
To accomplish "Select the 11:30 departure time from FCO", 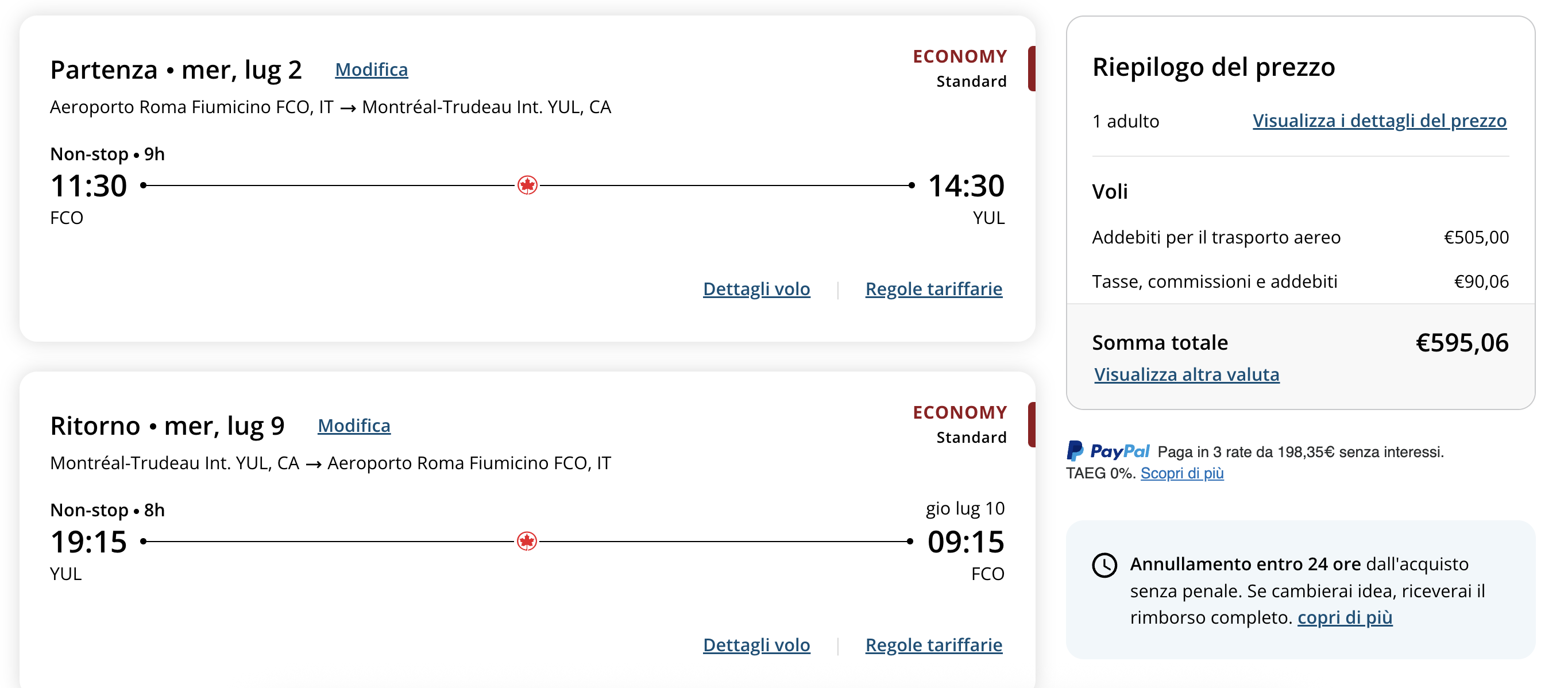I will click(x=89, y=185).
